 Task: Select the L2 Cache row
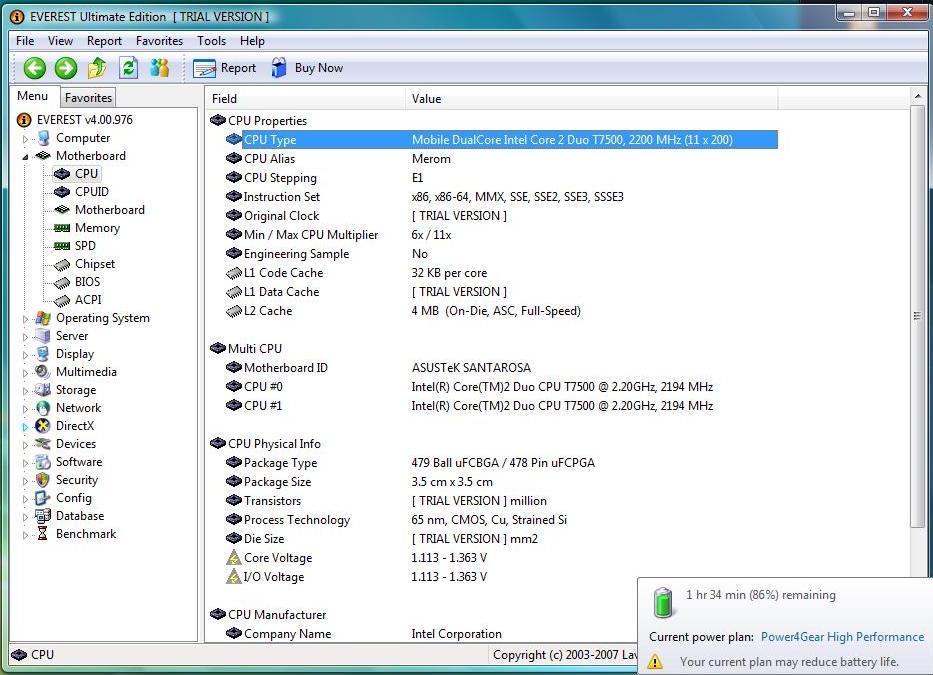coord(501,311)
